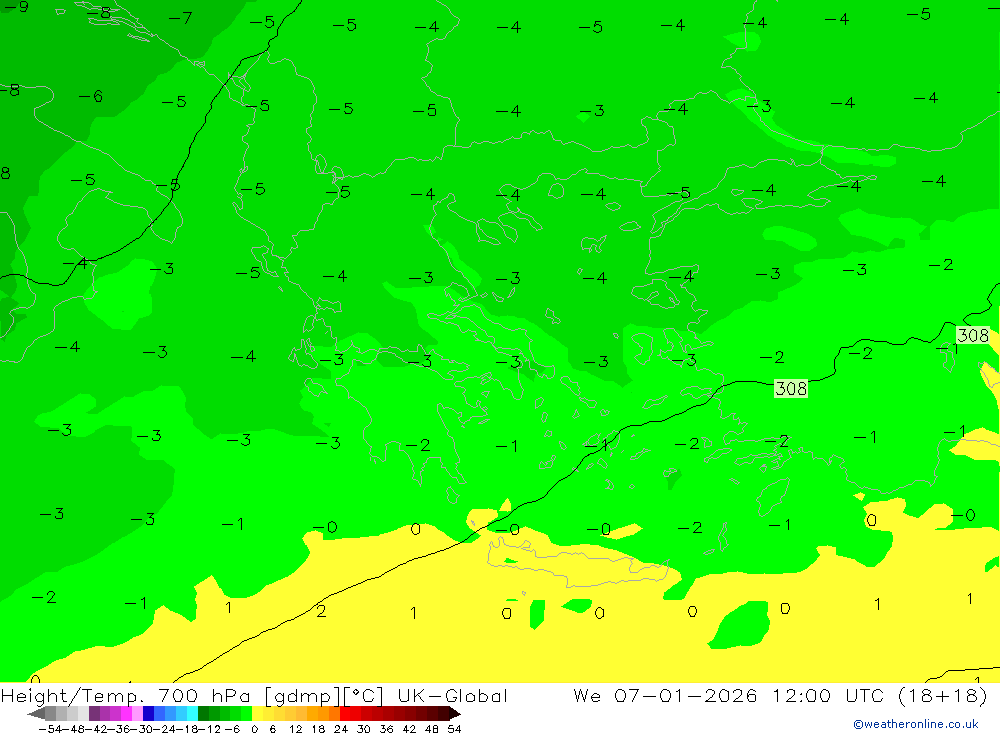1000x733 pixels.
Task: Click the 'Height/Temp. 700 hPa' map title
Action: coord(126,695)
